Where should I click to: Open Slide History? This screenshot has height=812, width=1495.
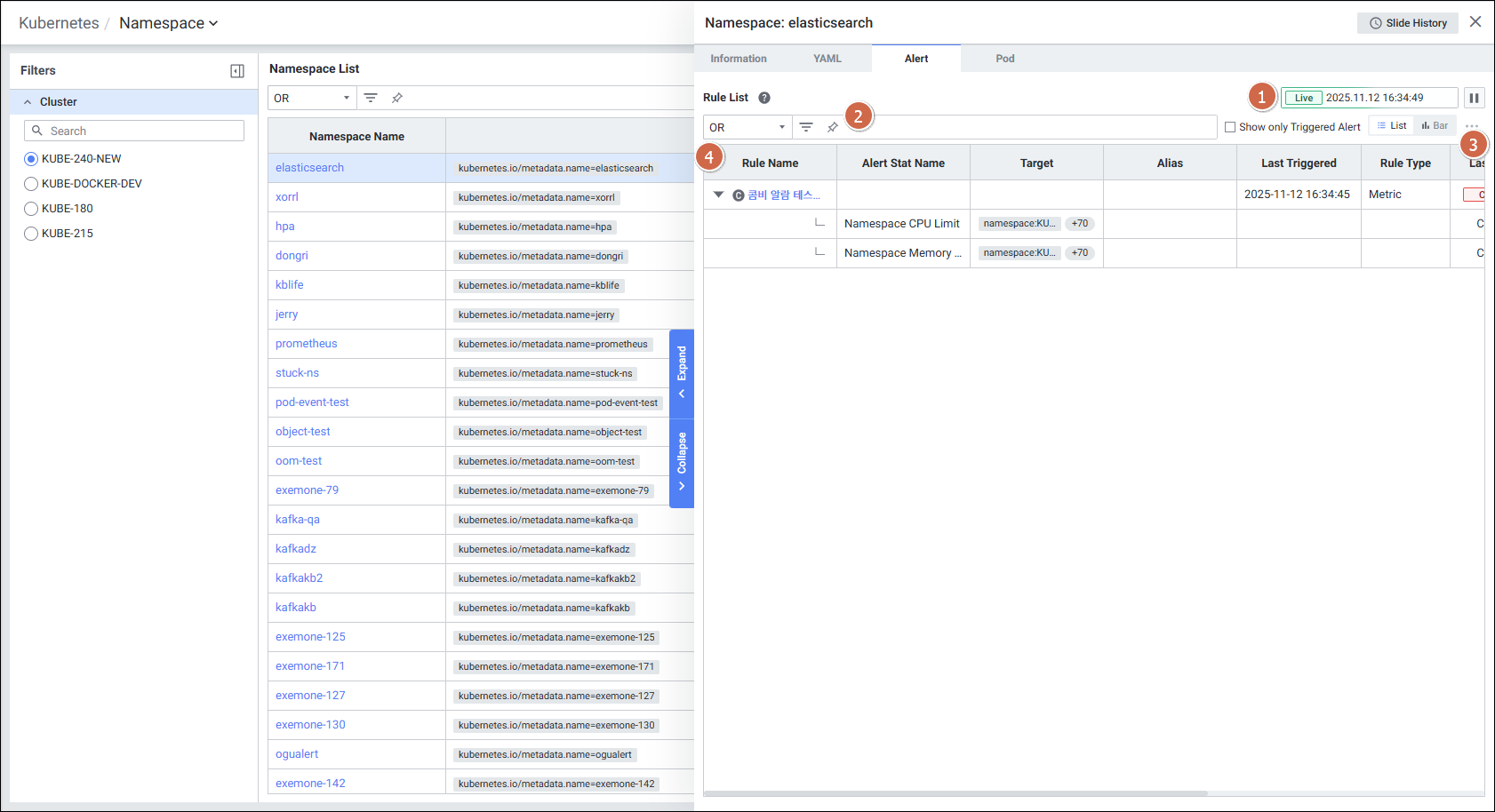[1407, 23]
